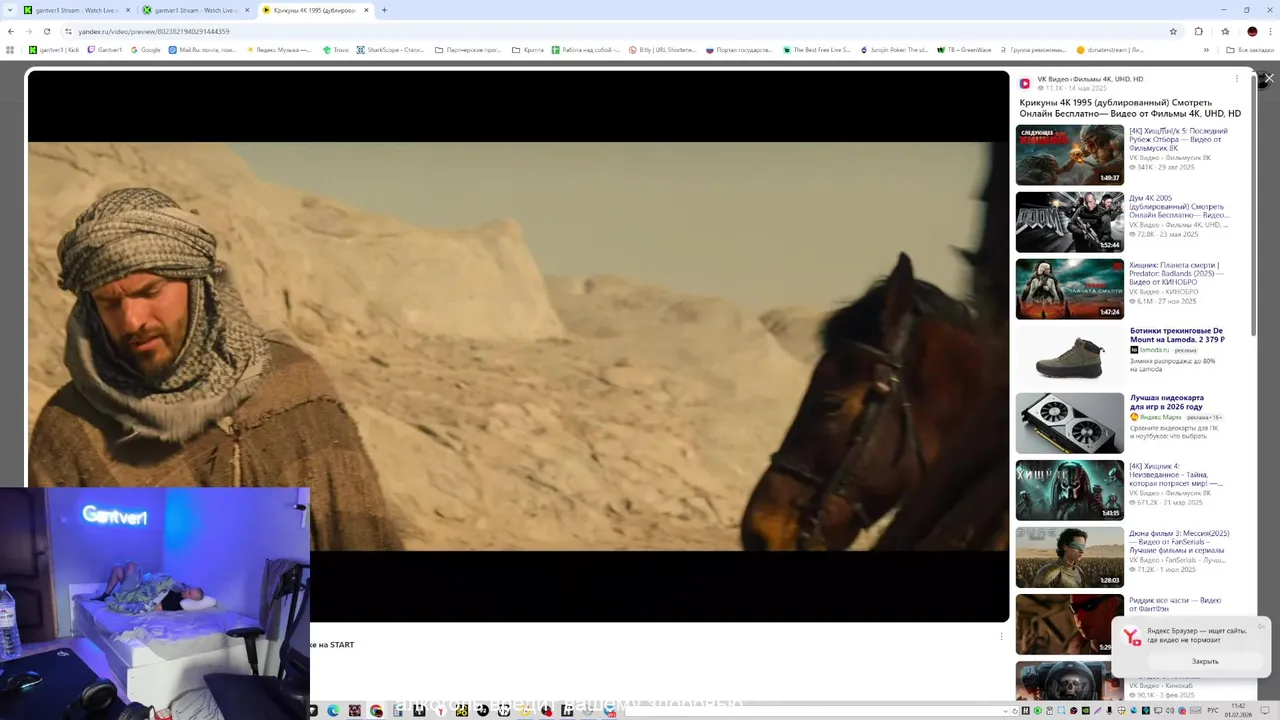The height and width of the screenshot is (720, 1280).
Task: Expand the Все закладки folder
Action: (1250, 49)
